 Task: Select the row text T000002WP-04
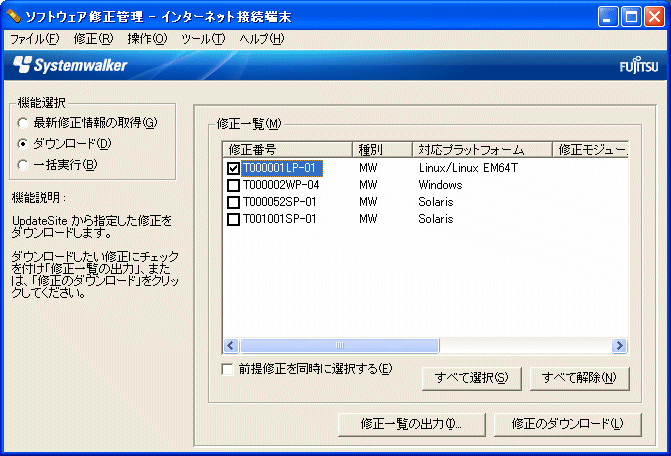[x=281, y=185]
